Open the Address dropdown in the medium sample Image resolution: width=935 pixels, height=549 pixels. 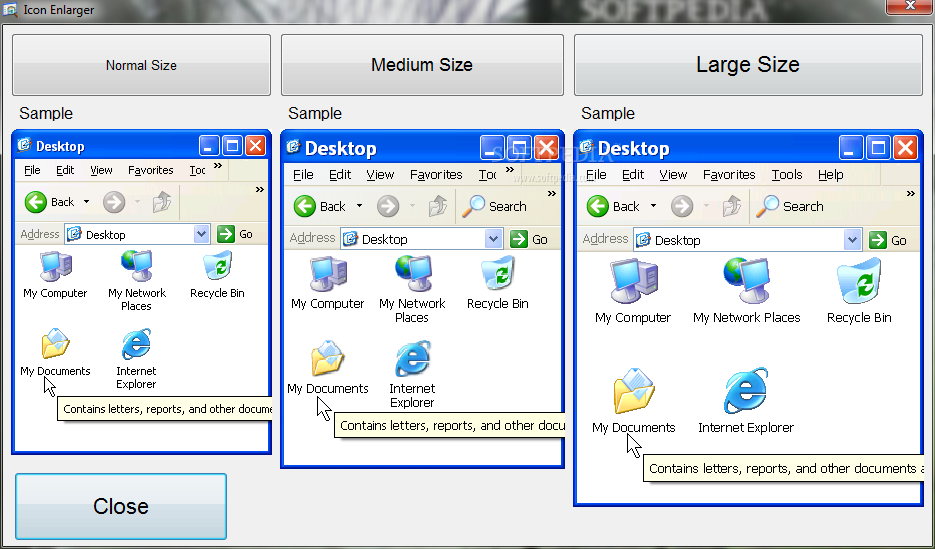(x=493, y=239)
